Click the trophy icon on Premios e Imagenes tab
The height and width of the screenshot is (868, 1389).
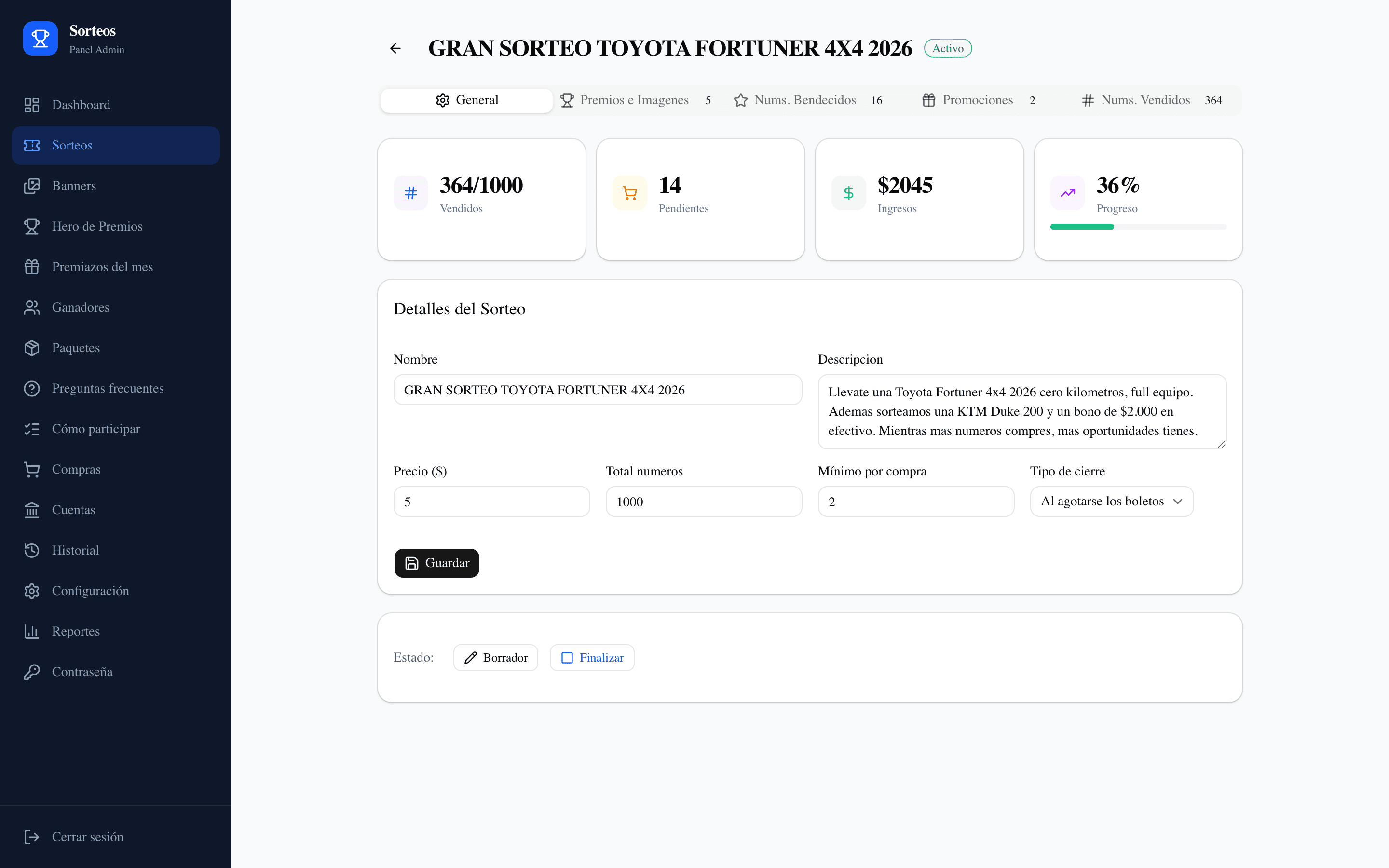tap(567, 100)
